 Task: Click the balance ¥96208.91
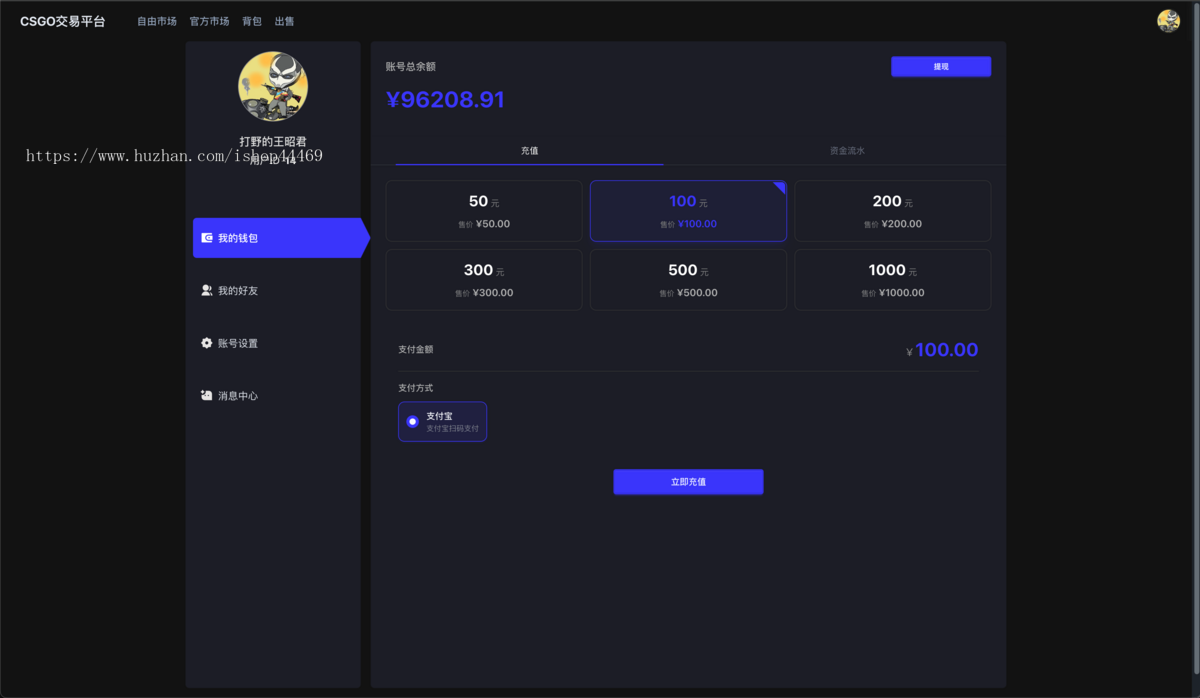pos(445,100)
